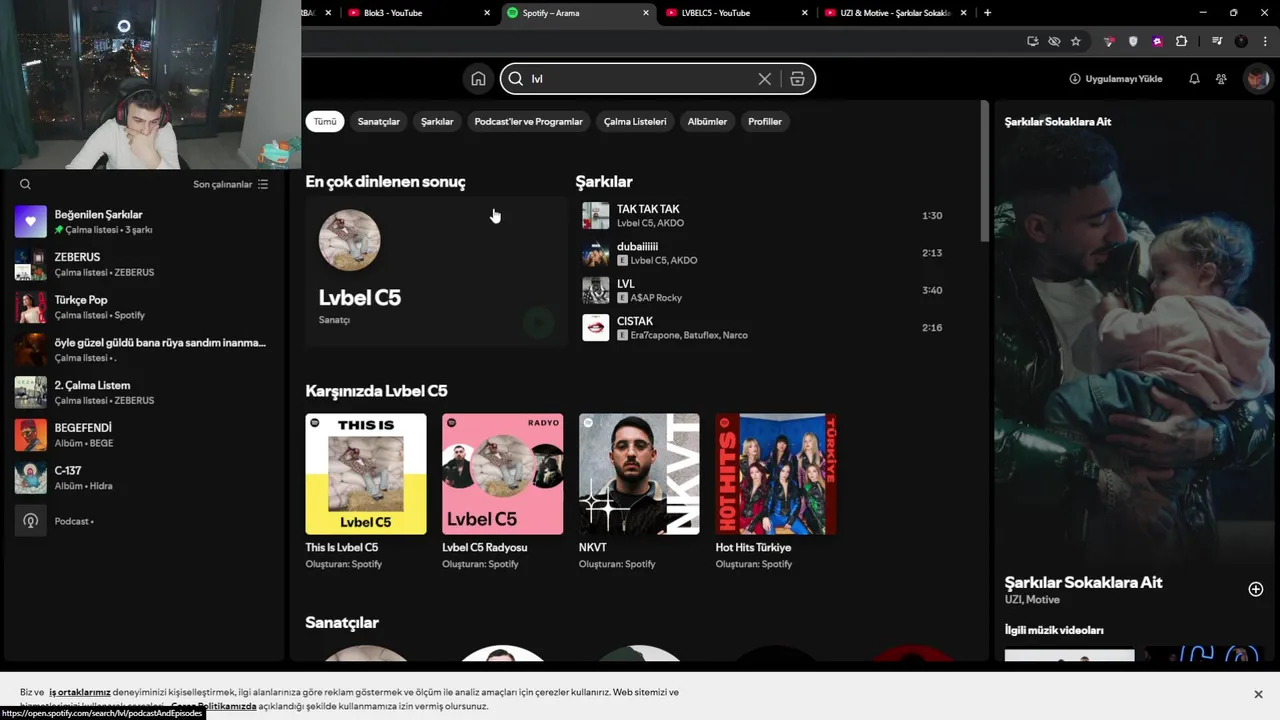Image resolution: width=1280 pixels, height=720 pixels.
Task: Click in the search input field
Action: (640, 79)
